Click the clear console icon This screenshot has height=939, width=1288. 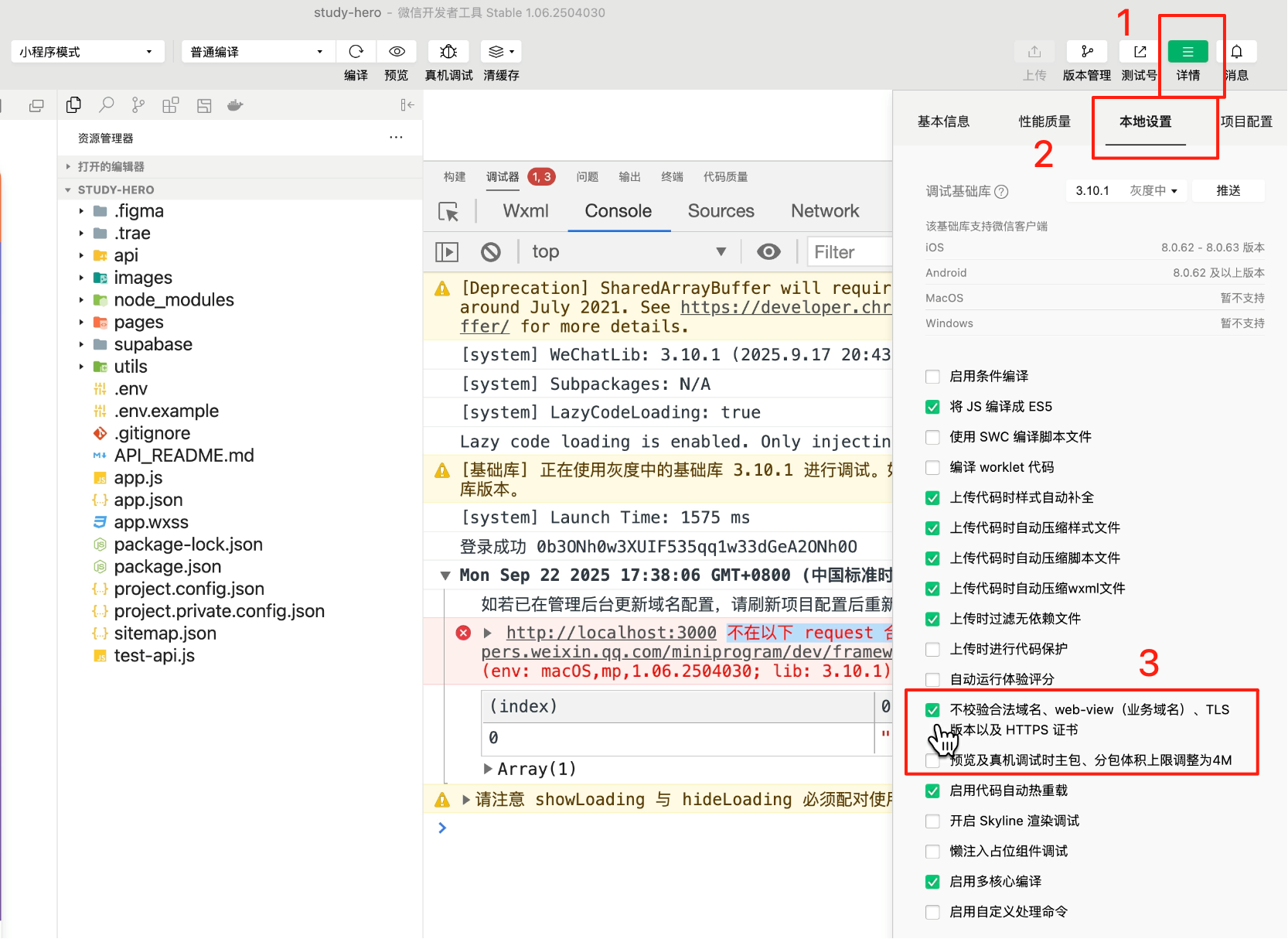(490, 252)
